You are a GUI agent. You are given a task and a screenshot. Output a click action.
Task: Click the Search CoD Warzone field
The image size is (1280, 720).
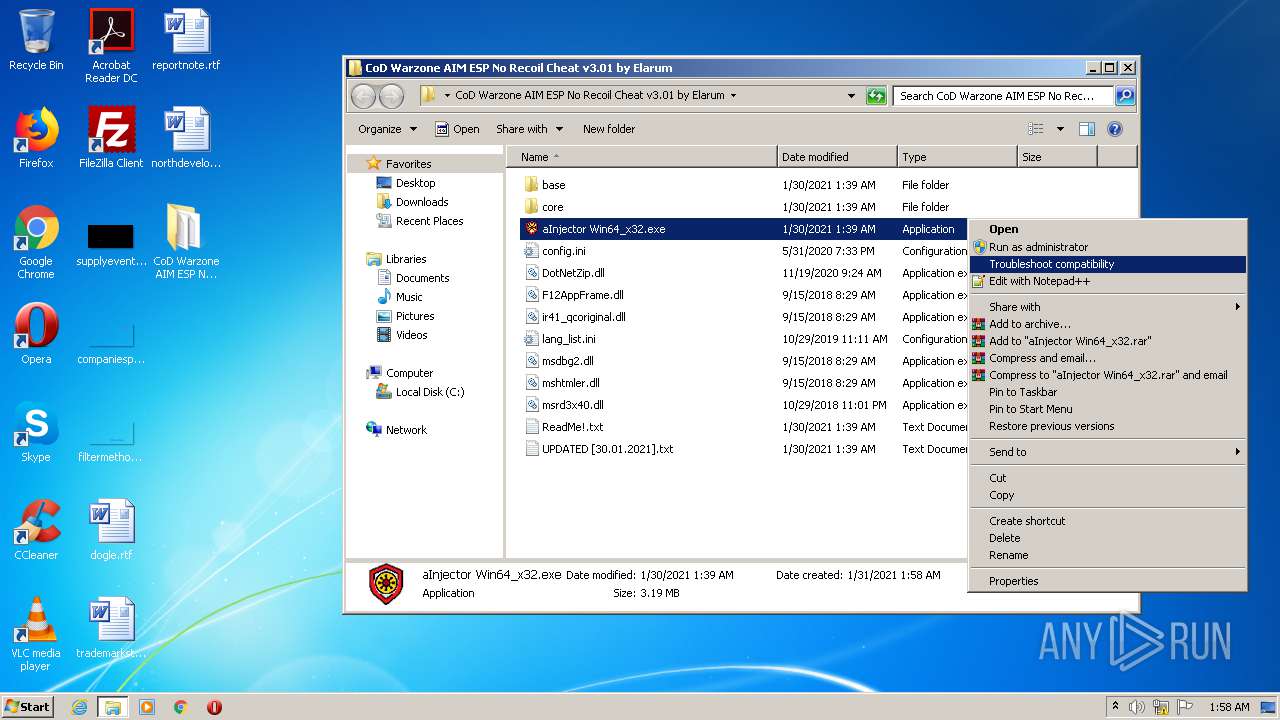click(1003, 96)
